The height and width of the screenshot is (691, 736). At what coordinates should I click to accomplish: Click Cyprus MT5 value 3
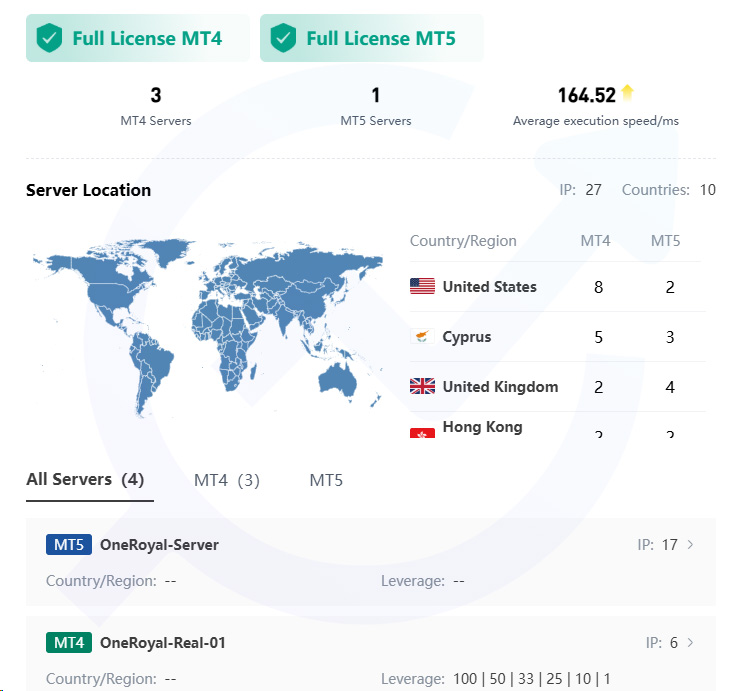click(x=670, y=337)
